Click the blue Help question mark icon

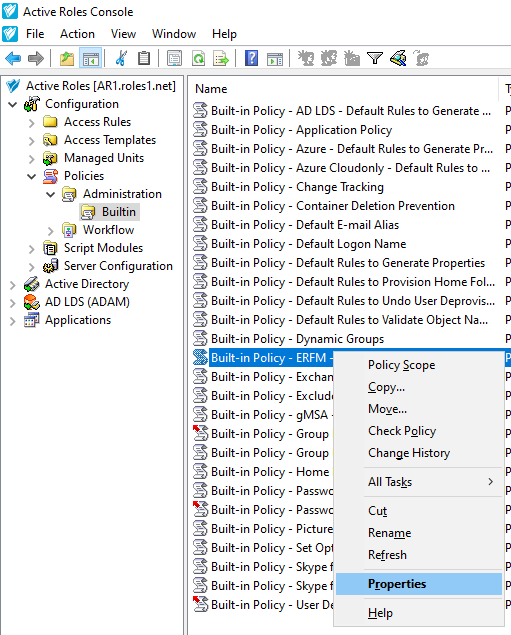tap(251, 58)
